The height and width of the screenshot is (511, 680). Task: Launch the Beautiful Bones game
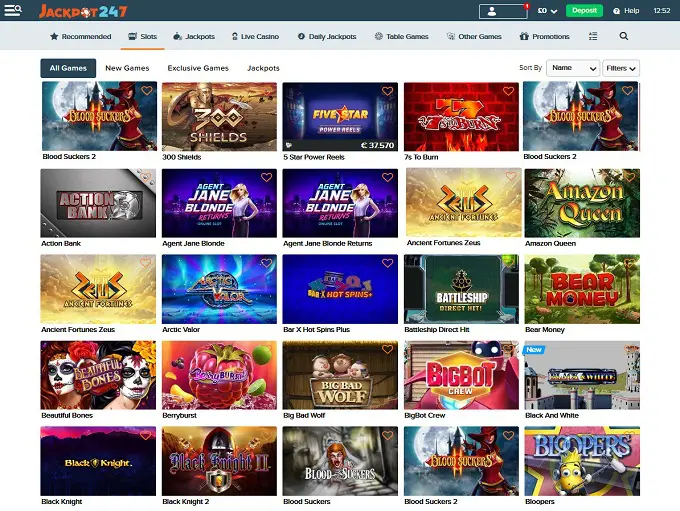[x=98, y=375]
